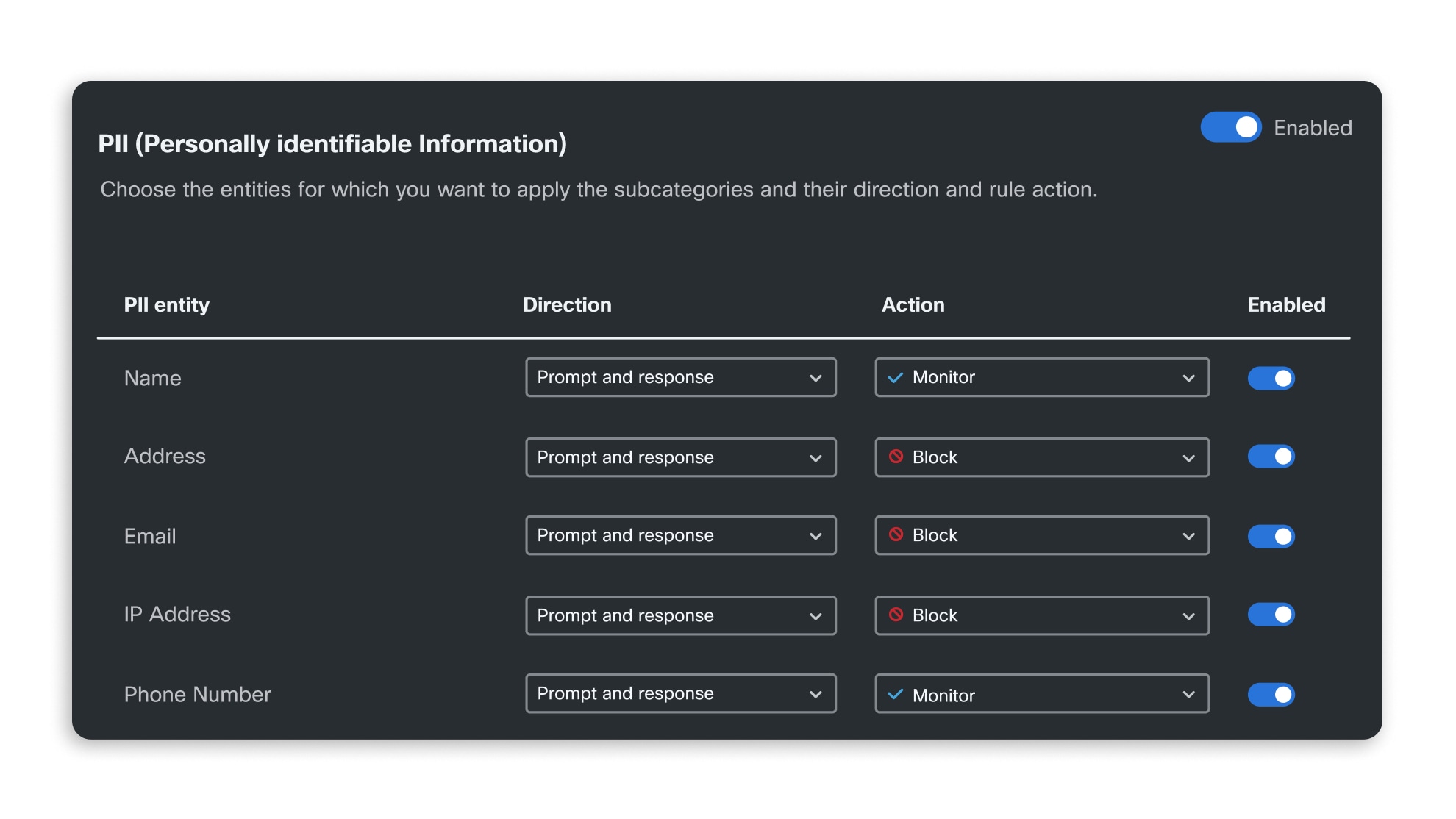Disable the main PII Enabled toggle
The width and height of the screenshot is (1456, 819).
[x=1230, y=126]
